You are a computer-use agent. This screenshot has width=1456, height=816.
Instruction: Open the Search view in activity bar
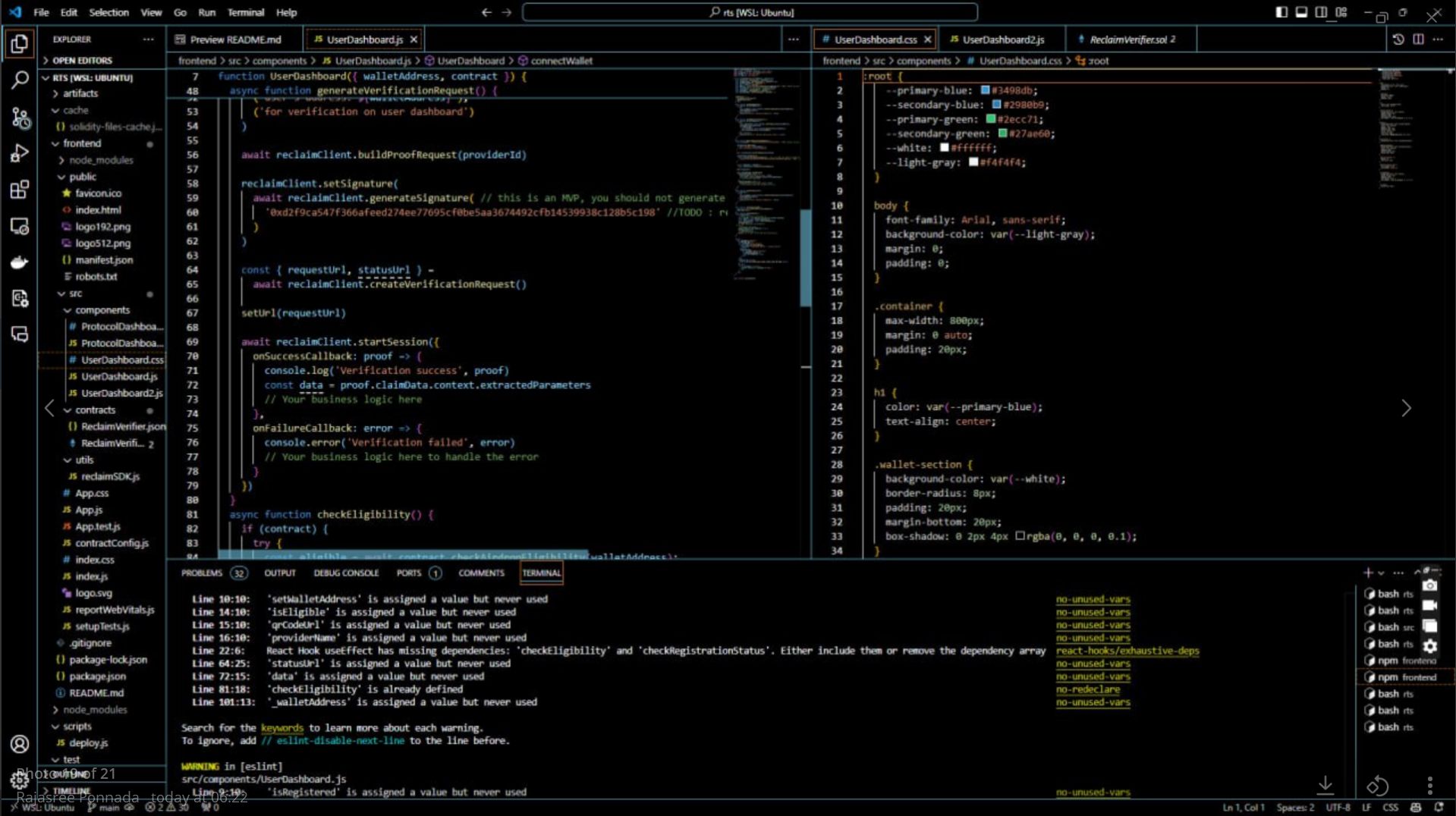tap(20, 80)
